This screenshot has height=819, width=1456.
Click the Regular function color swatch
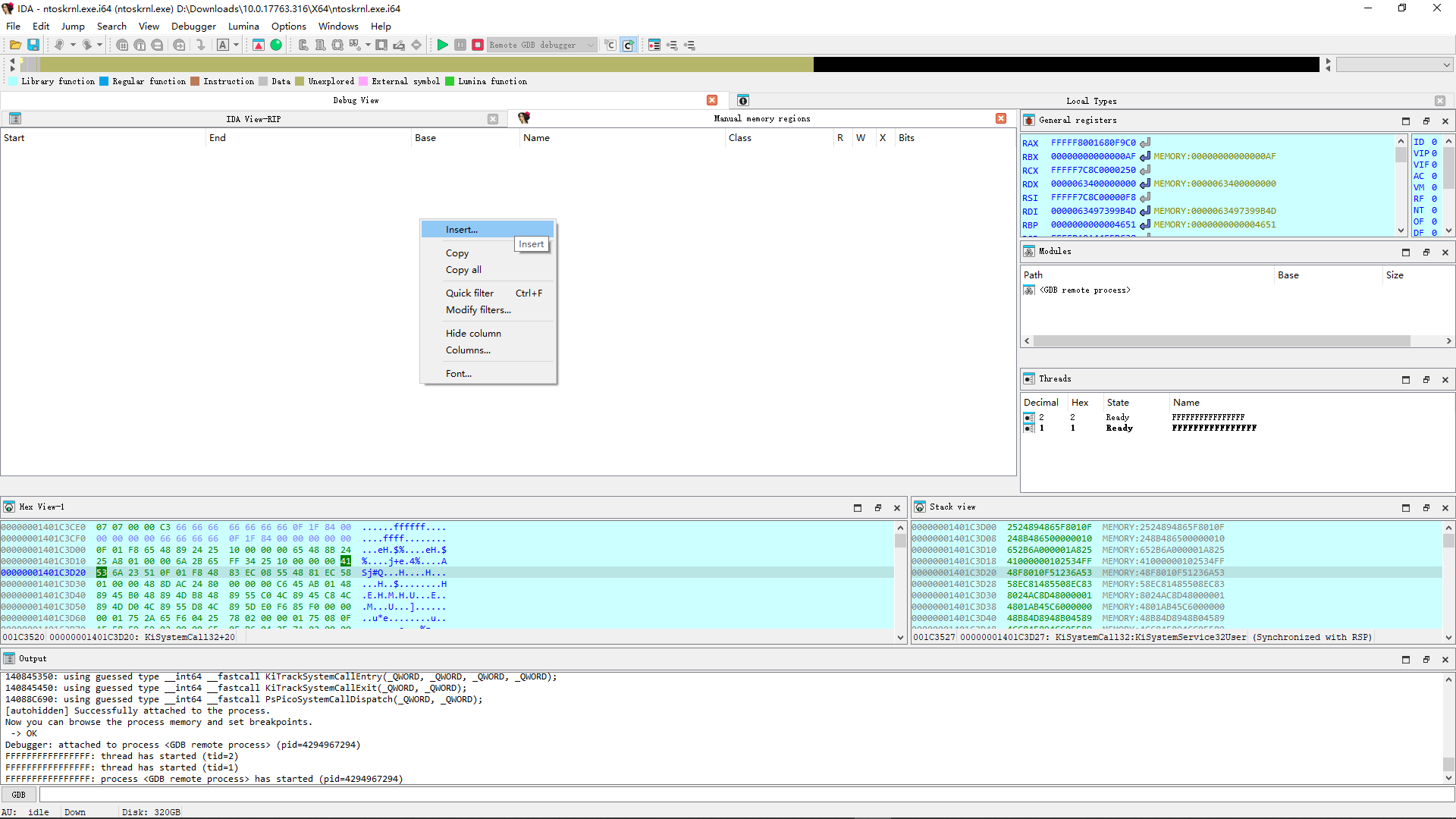(105, 81)
